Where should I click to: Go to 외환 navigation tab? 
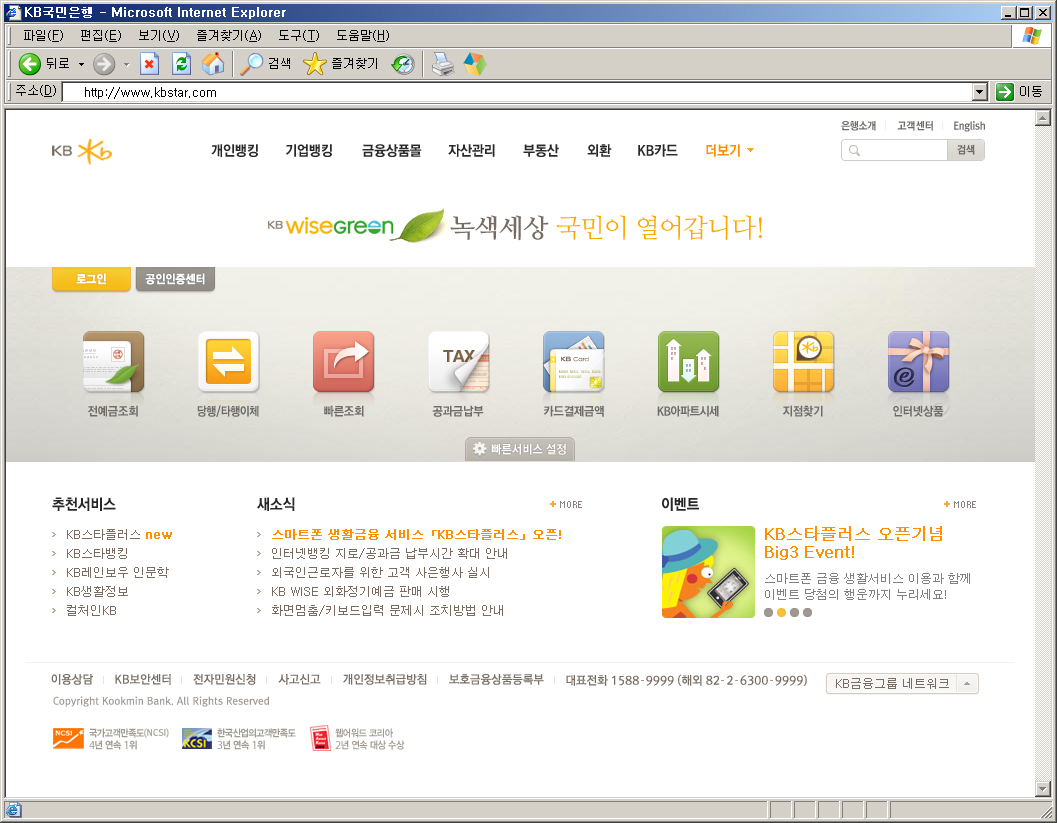point(599,150)
